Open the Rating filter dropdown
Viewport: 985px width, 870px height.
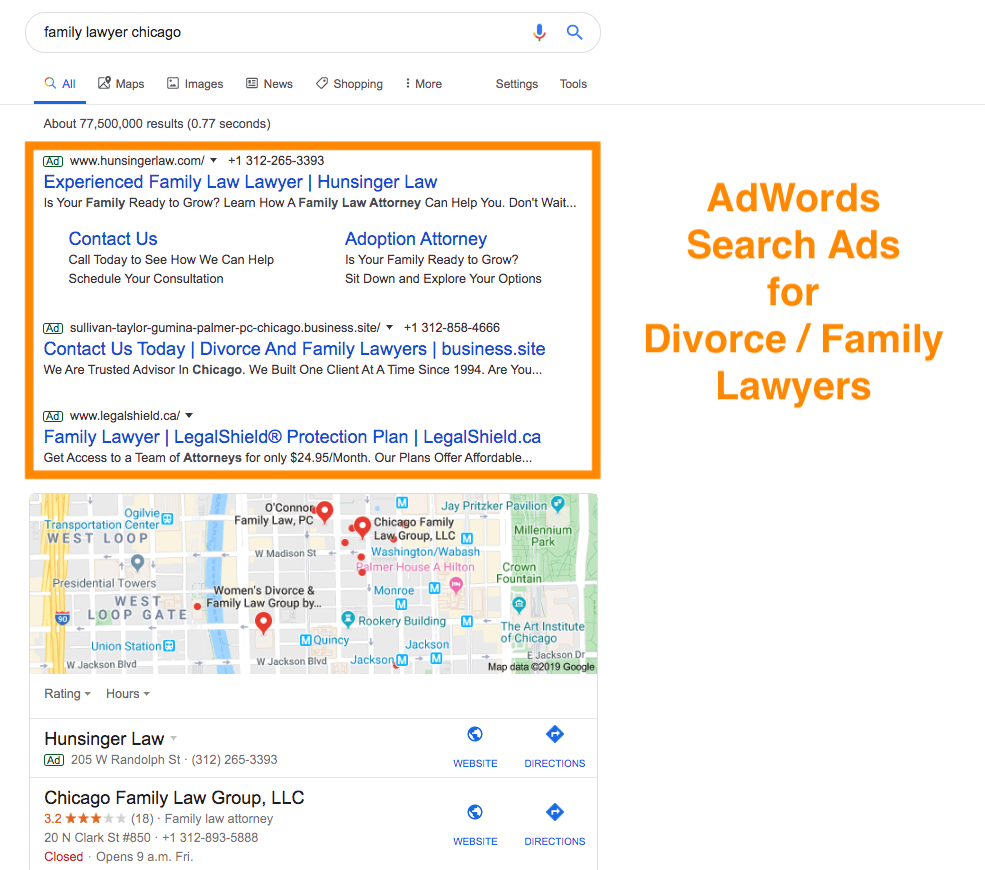(x=67, y=693)
